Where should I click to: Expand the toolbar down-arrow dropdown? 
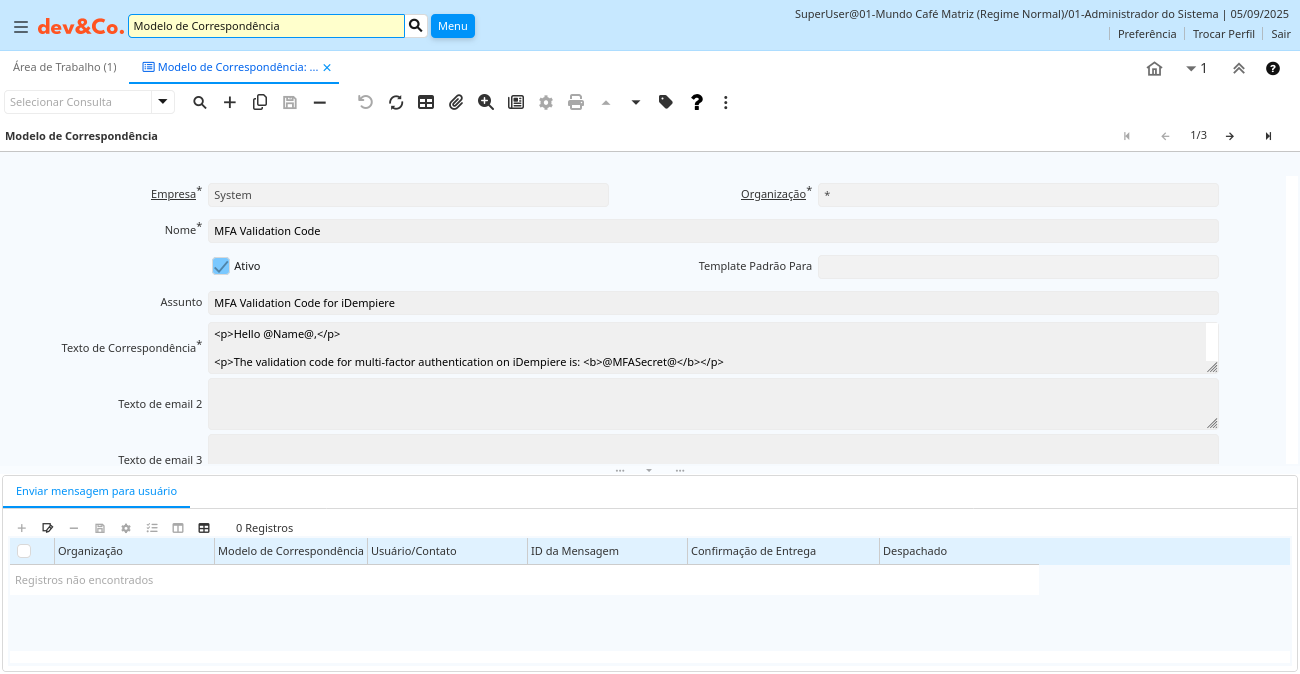tap(636, 102)
